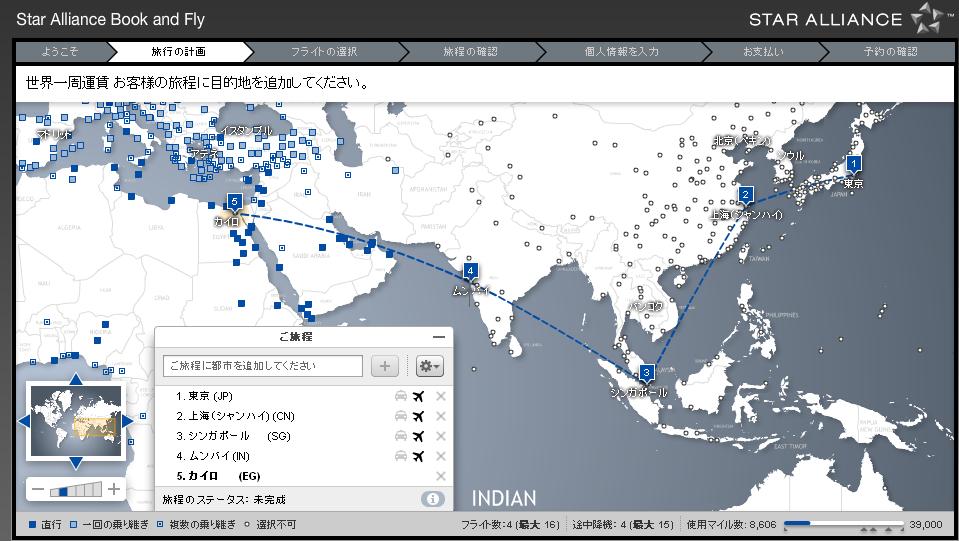Click the map zoom level slider
Image resolution: width=959 pixels, height=541 pixels.
click(76, 490)
